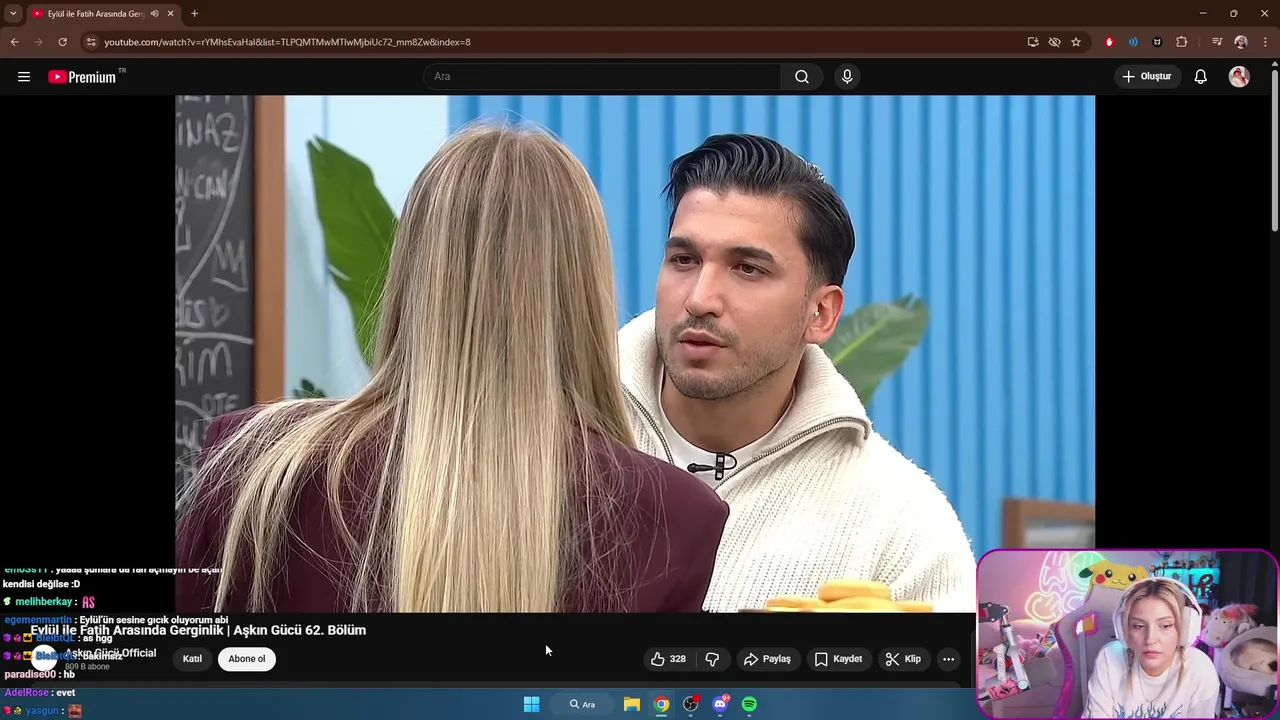The height and width of the screenshot is (720, 1280).
Task: Open more actions three-dot menu under video
Action: click(948, 659)
